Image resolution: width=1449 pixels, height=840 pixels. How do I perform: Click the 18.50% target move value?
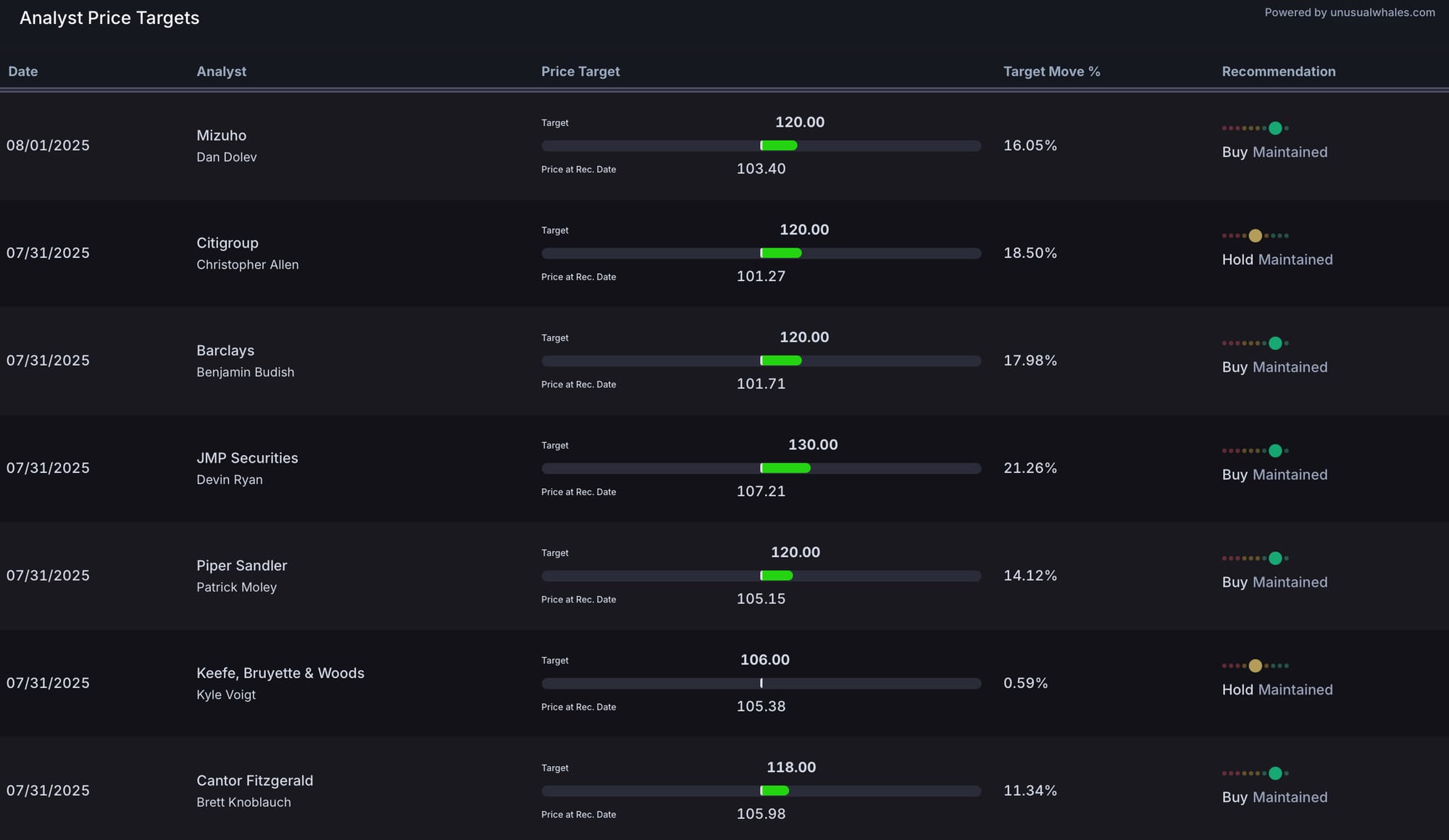1030,253
